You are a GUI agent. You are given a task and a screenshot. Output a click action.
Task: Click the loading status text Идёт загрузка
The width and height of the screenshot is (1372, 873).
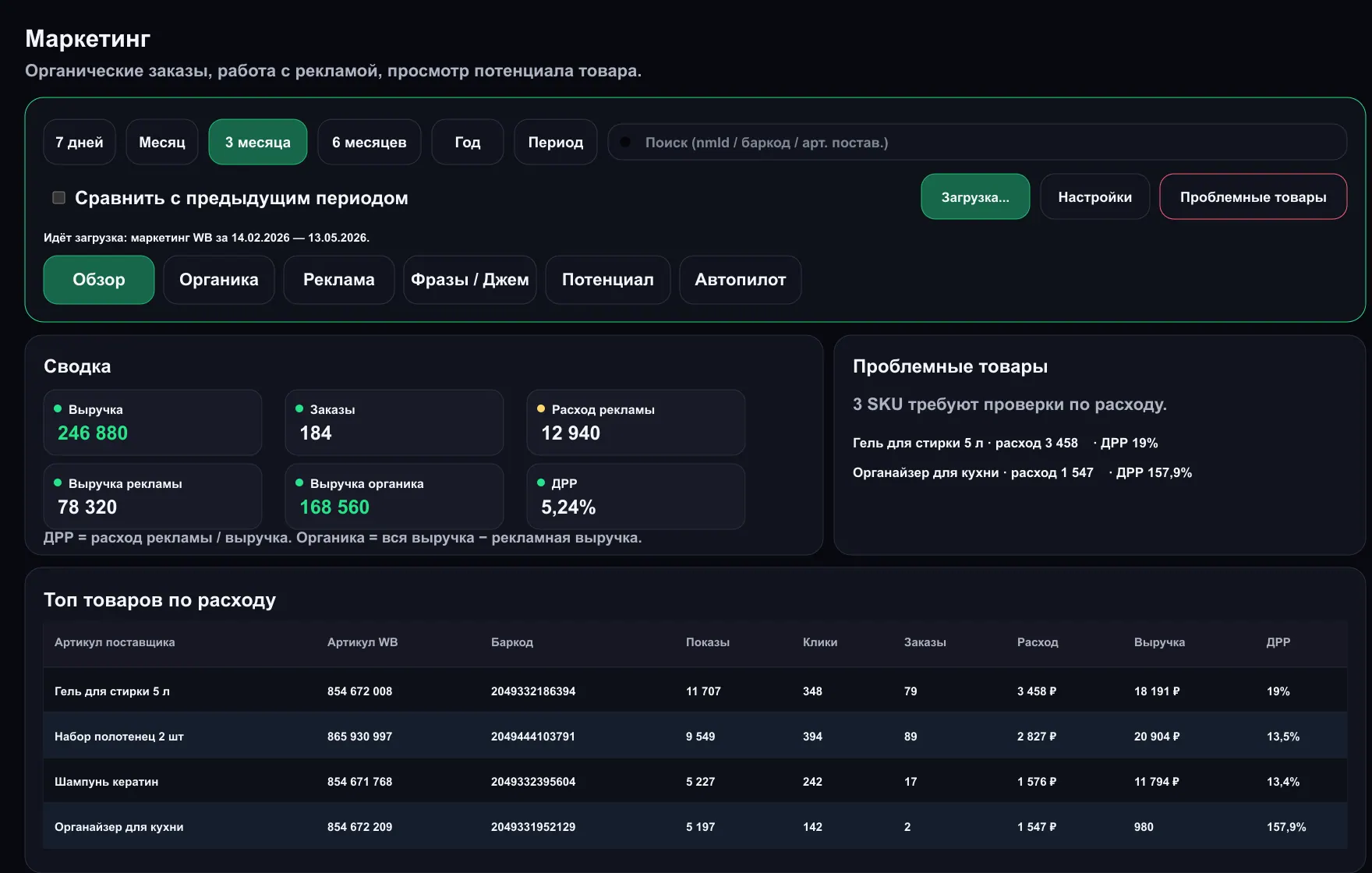207,238
